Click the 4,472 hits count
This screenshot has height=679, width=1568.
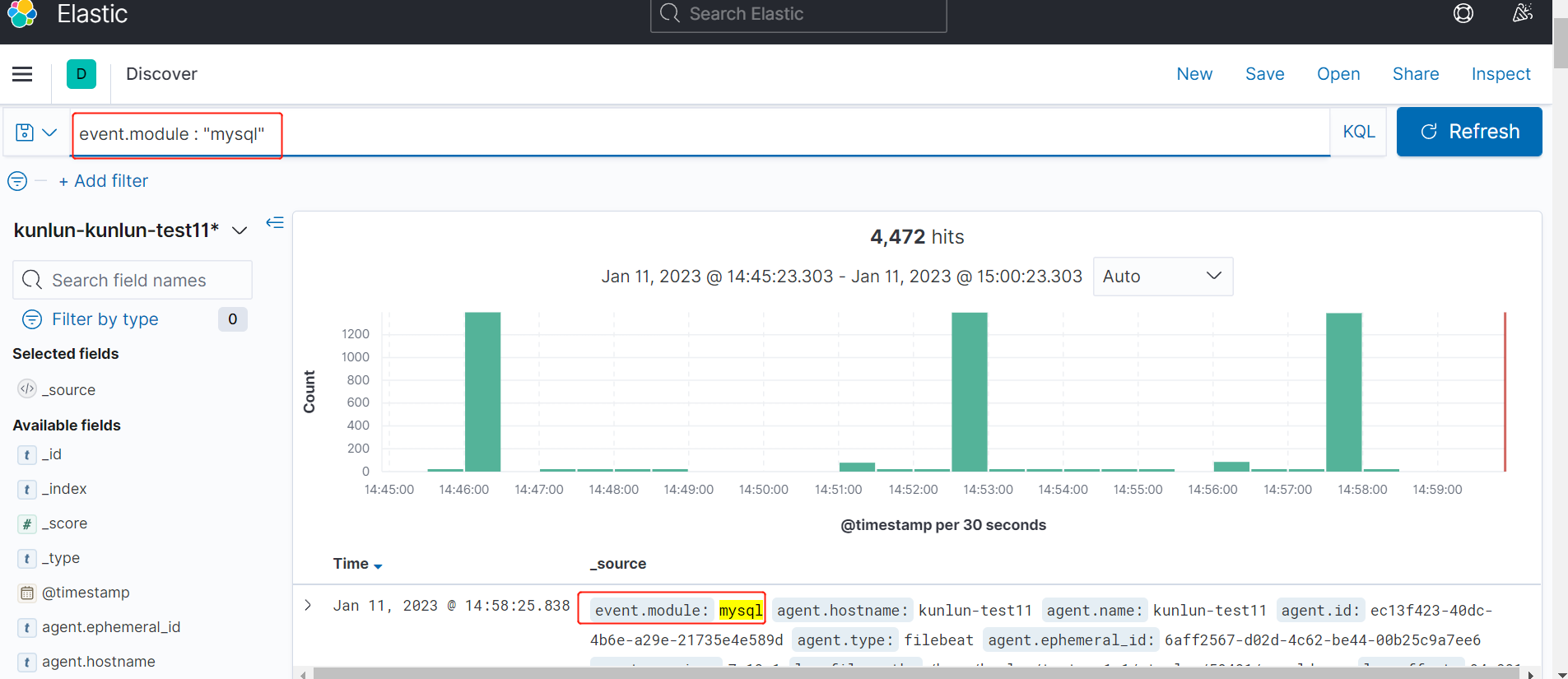point(917,237)
